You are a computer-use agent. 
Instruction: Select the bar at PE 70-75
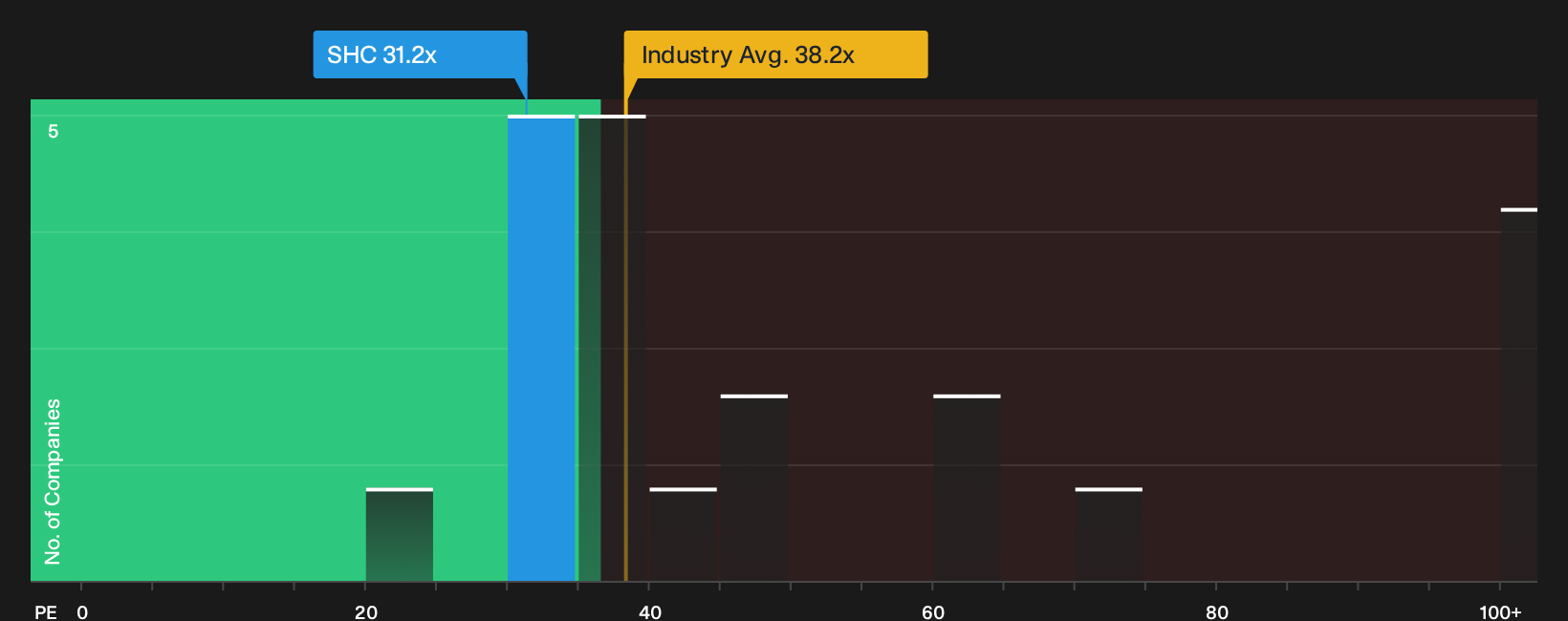(x=1109, y=535)
